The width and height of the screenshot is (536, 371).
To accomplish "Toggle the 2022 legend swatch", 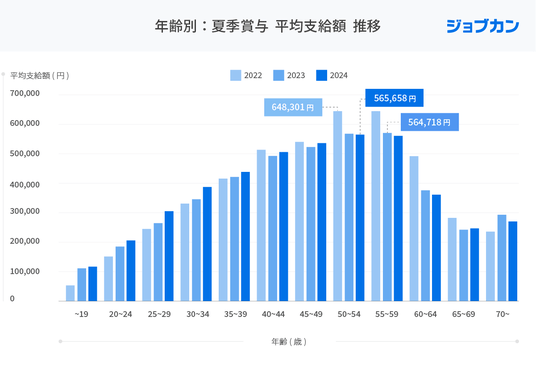I will 236,75.
